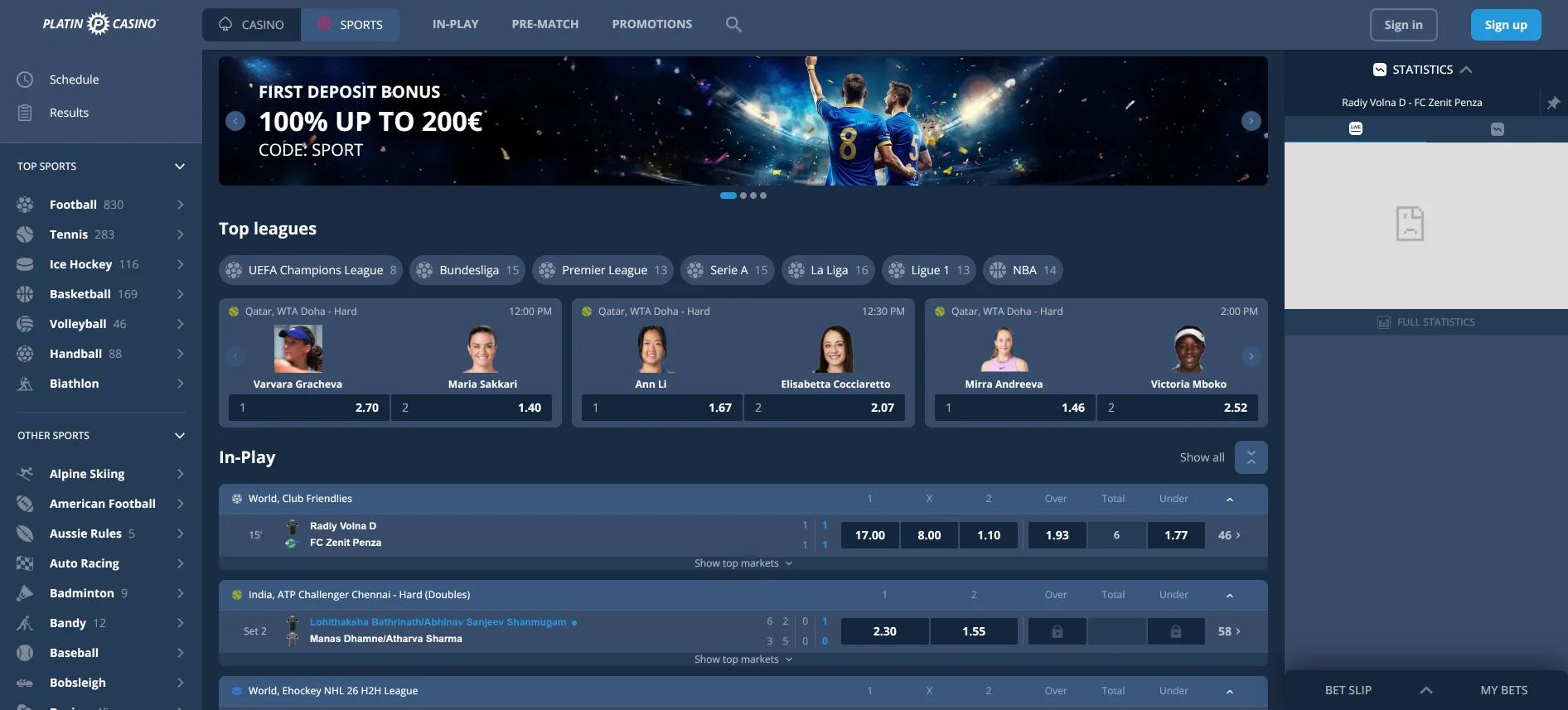This screenshot has width=1568, height=710.
Task: Pick odds 17.00 for Radiy Volna D
Action: pyautogui.click(x=870, y=535)
